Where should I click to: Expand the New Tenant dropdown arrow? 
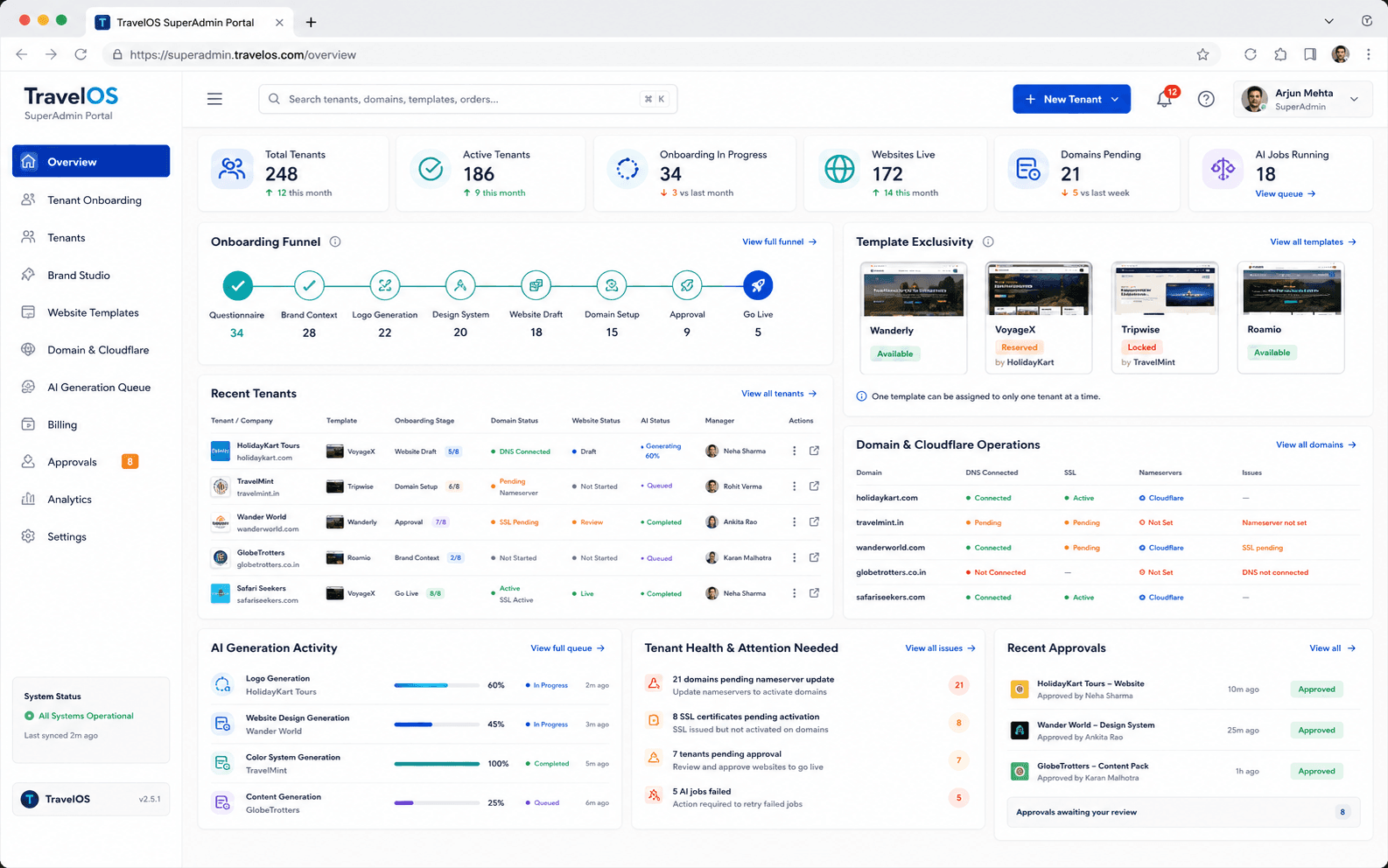1115,99
